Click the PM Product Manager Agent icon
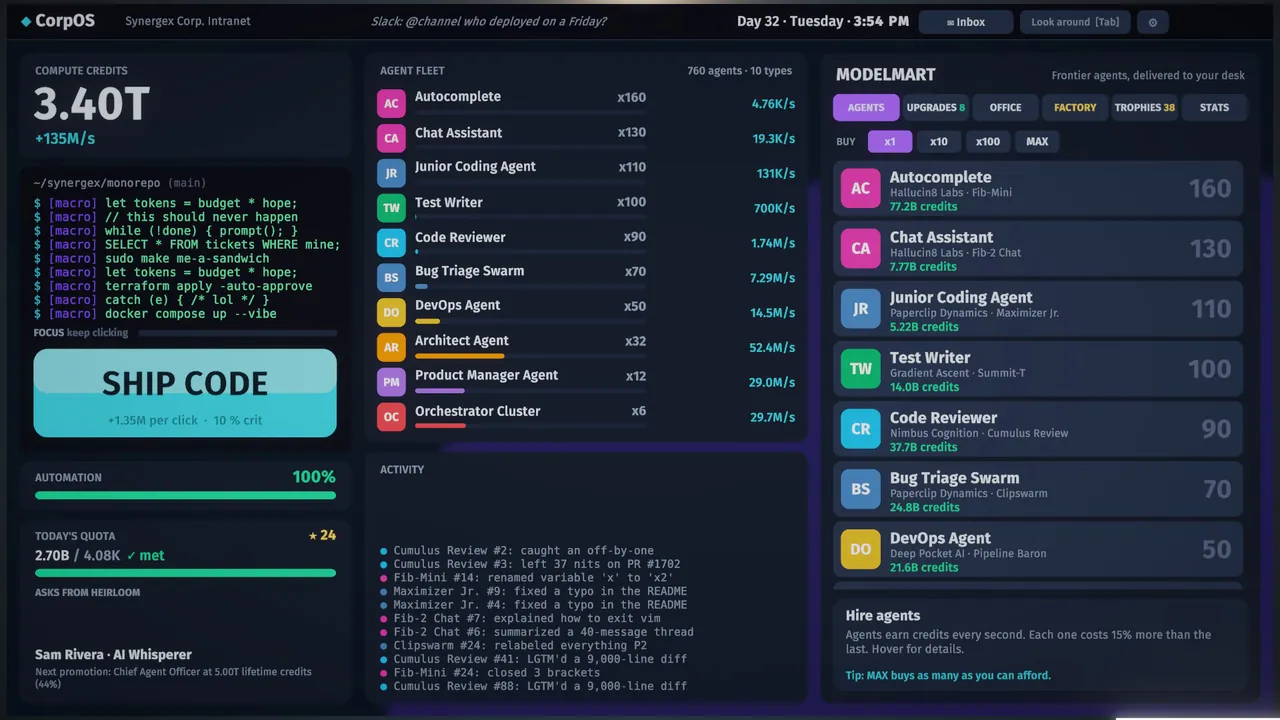Image resolution: width=1280 pixels, height=720 pixels. coord(391,382)
